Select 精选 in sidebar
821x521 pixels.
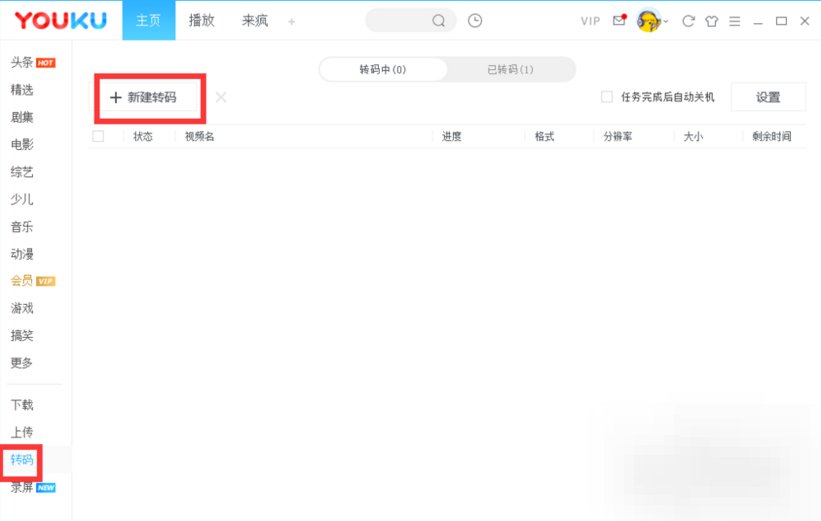pos(22,90)
